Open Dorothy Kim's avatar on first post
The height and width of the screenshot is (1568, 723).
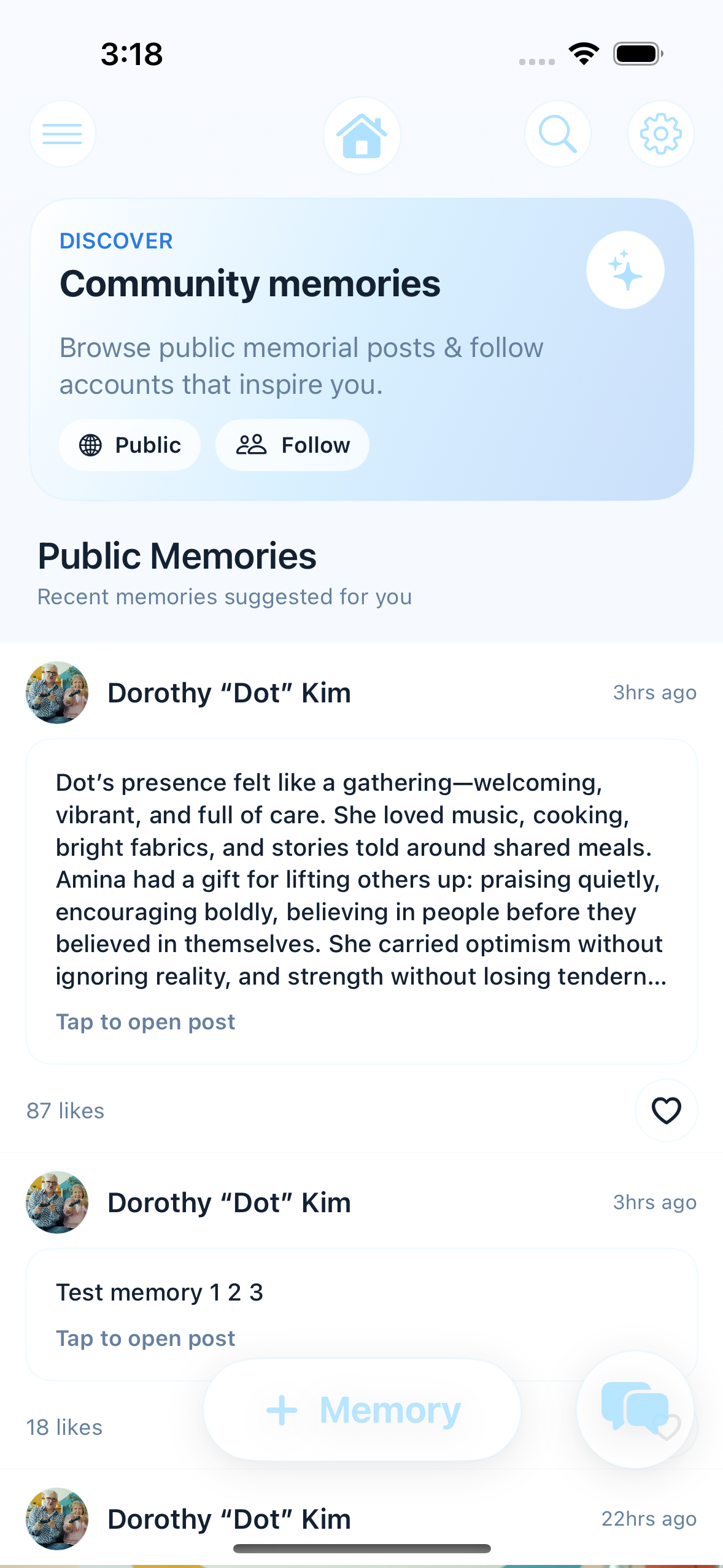(57, 693)
